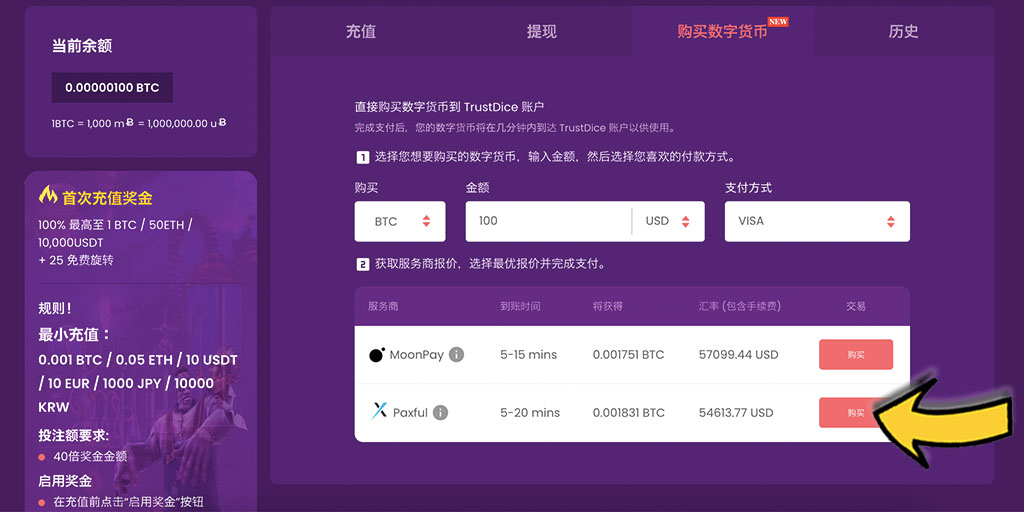The height and width of the screenshot is (512, 1024).
Task: Click the MoonPay logo icon
Action: pos(377,355)
